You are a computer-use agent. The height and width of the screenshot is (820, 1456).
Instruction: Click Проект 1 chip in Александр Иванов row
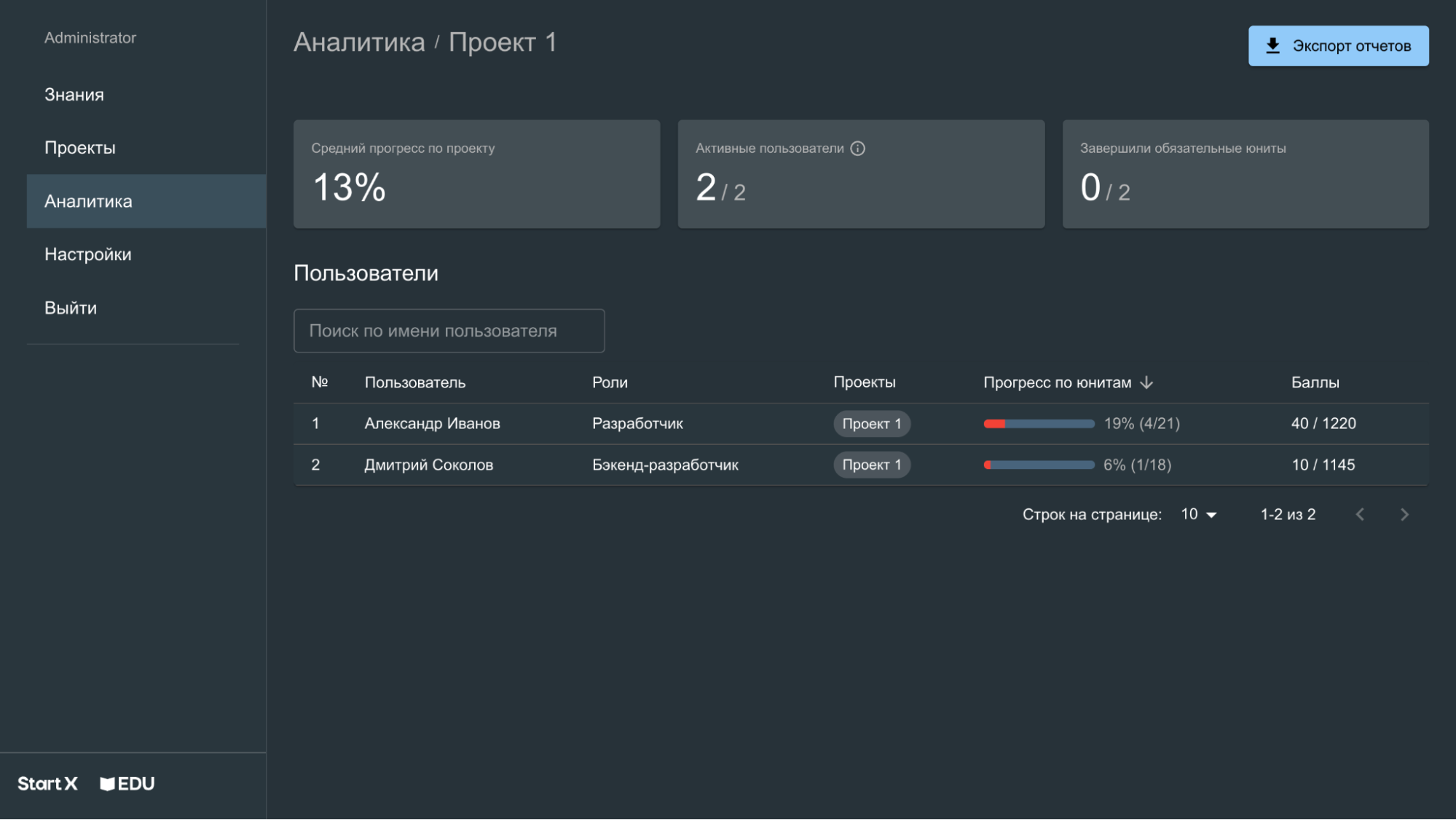click(x=871, y=424)
